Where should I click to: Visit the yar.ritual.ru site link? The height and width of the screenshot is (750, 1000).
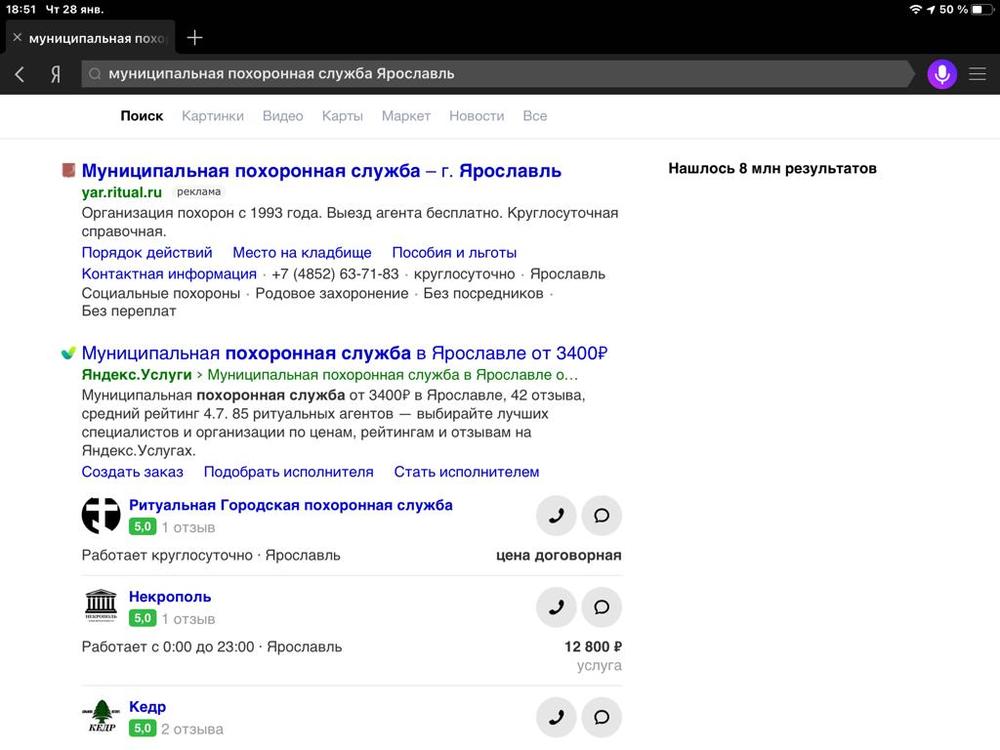(x=122, y=192)
